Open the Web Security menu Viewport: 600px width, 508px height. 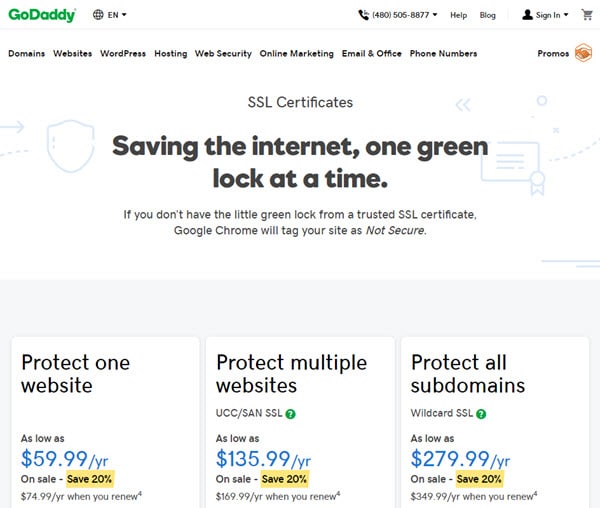pos(223,54)
